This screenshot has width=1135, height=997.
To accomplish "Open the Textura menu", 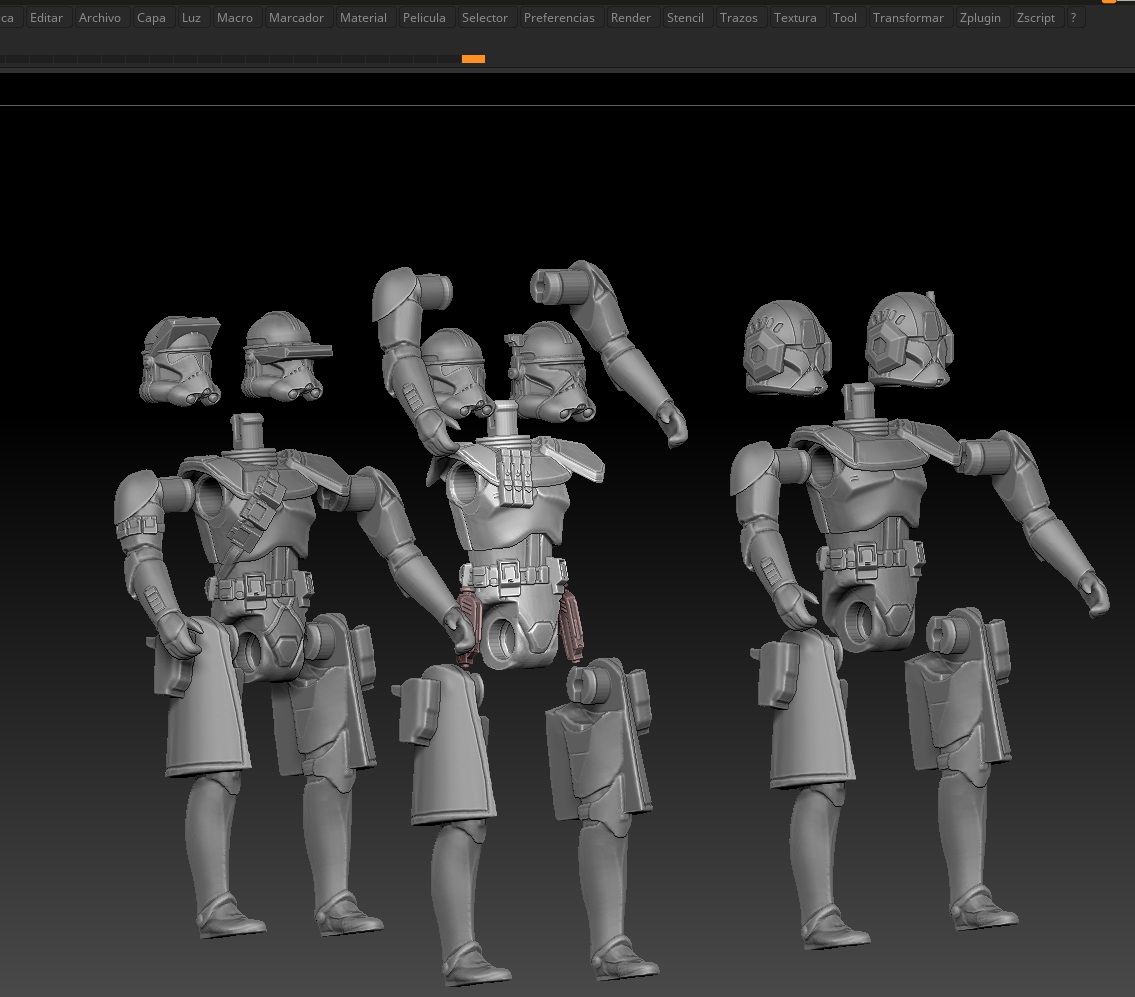I will (795, 17).
